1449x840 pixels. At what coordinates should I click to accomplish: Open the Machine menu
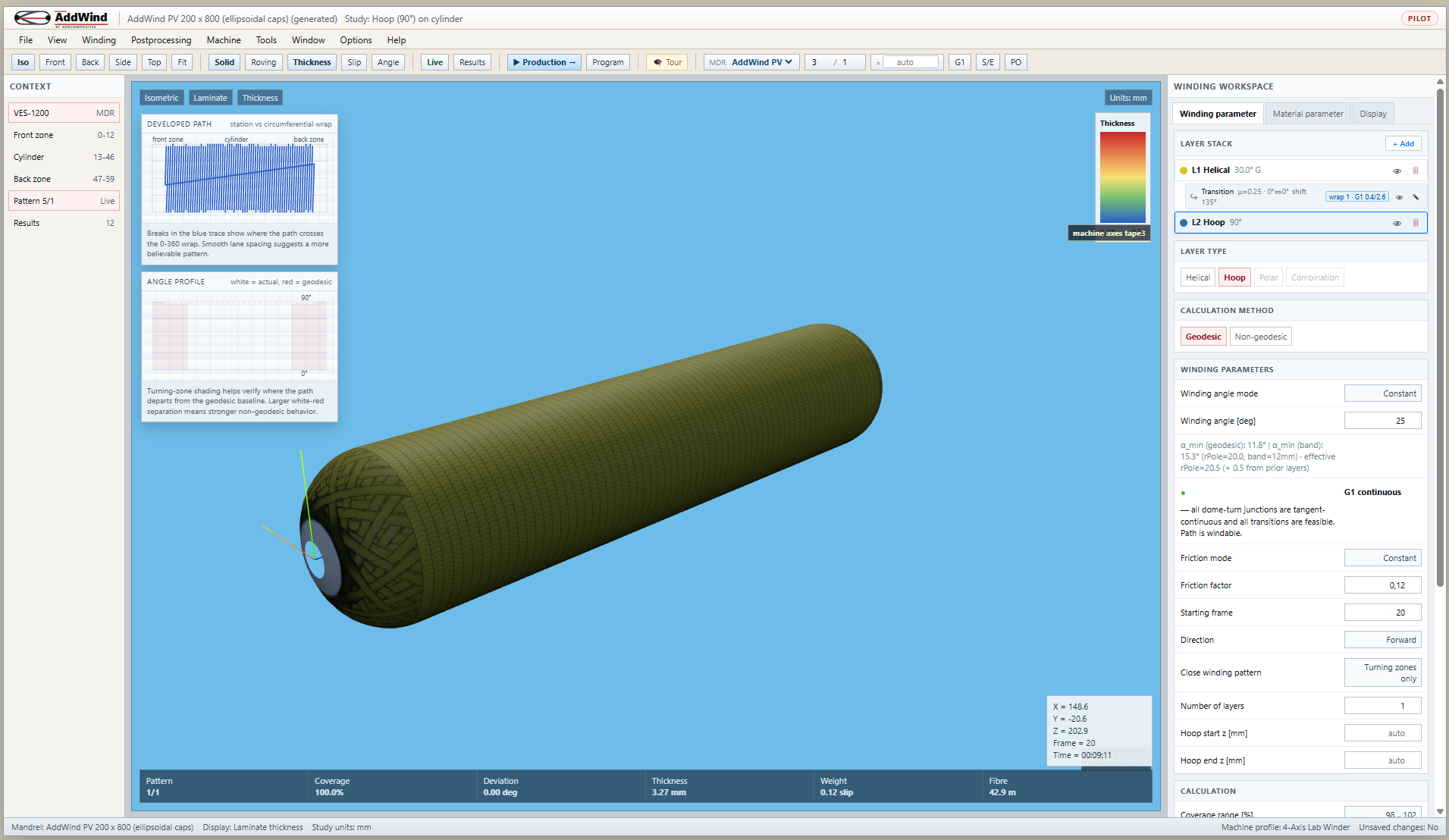(x=224, y=40)
